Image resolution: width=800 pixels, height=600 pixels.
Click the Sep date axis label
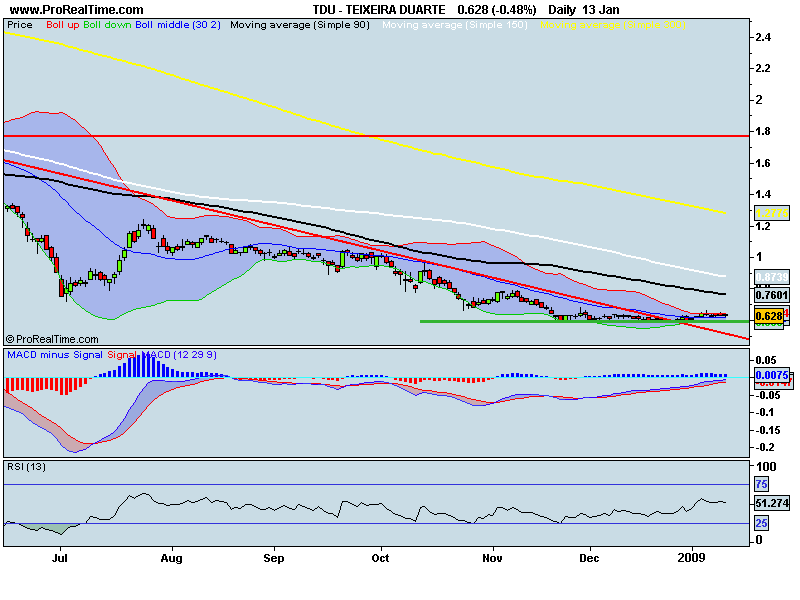[x=274, y=558]
